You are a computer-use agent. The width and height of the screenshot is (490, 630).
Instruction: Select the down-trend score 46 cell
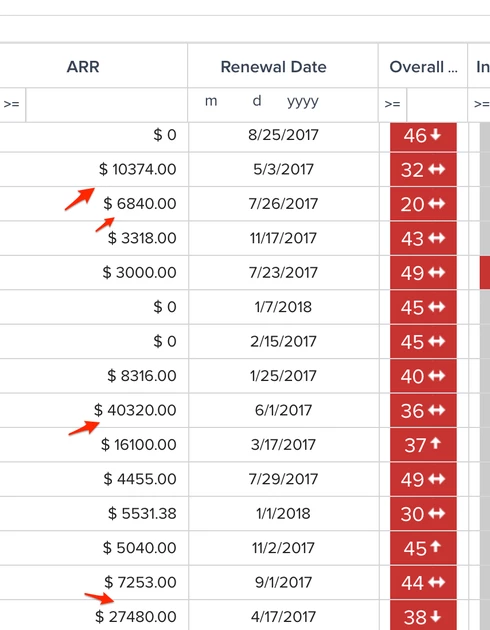coord(423,137)
